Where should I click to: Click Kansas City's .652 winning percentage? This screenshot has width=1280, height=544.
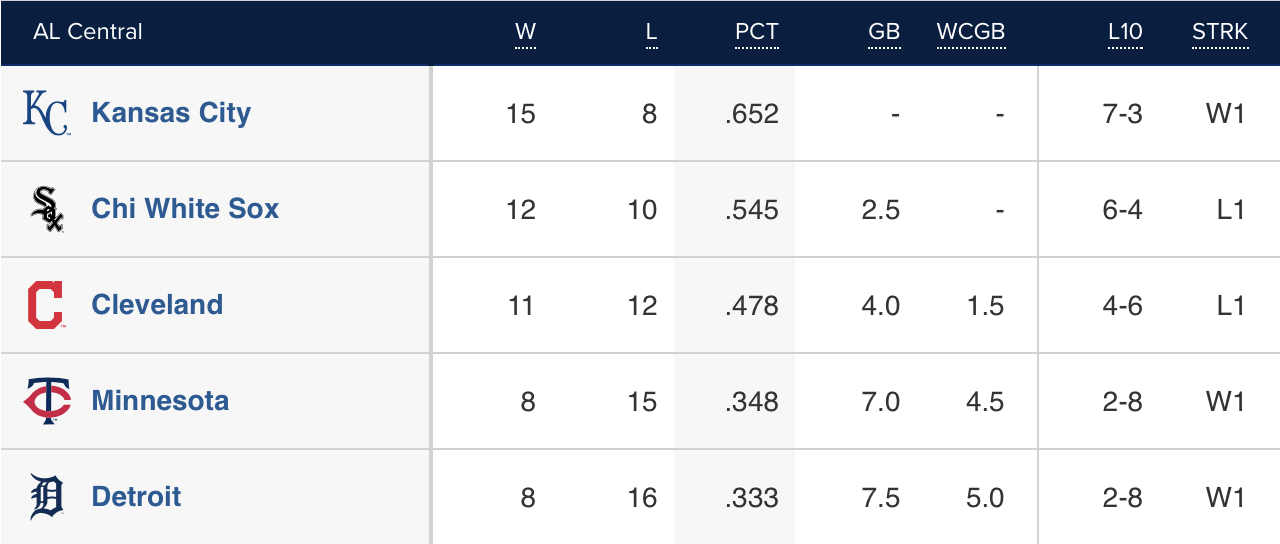click(752, 114)
